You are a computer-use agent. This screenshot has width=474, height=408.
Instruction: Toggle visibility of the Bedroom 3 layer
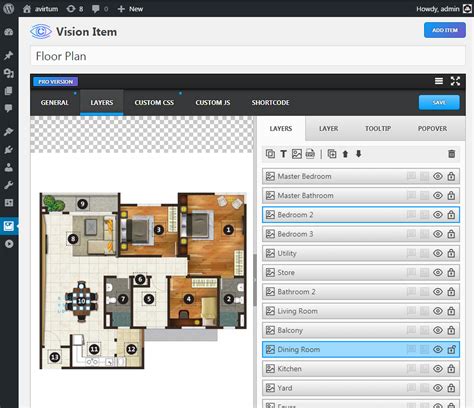point(438,234)
